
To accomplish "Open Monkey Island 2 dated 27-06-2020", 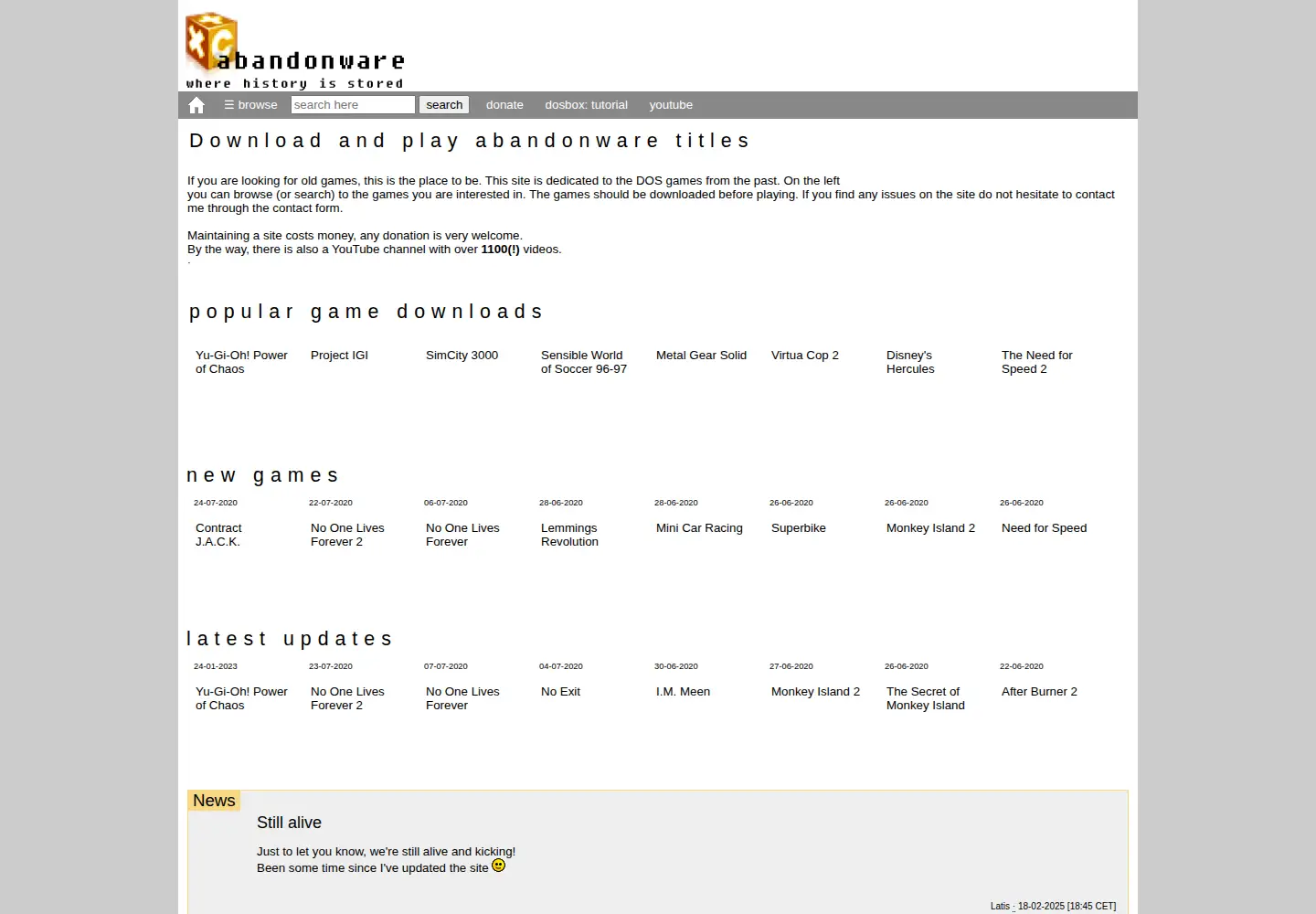I will click(x=815, y=692).
